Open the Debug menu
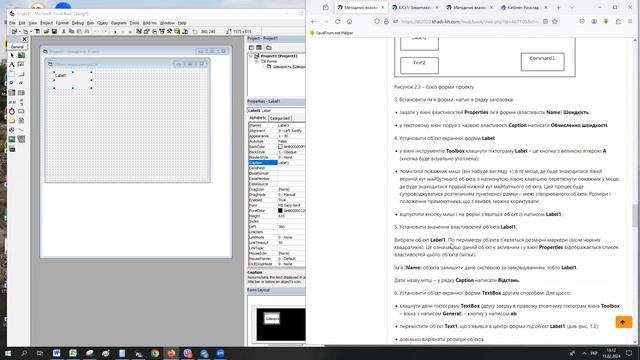The image size is (640, 360). pos(78,23)
